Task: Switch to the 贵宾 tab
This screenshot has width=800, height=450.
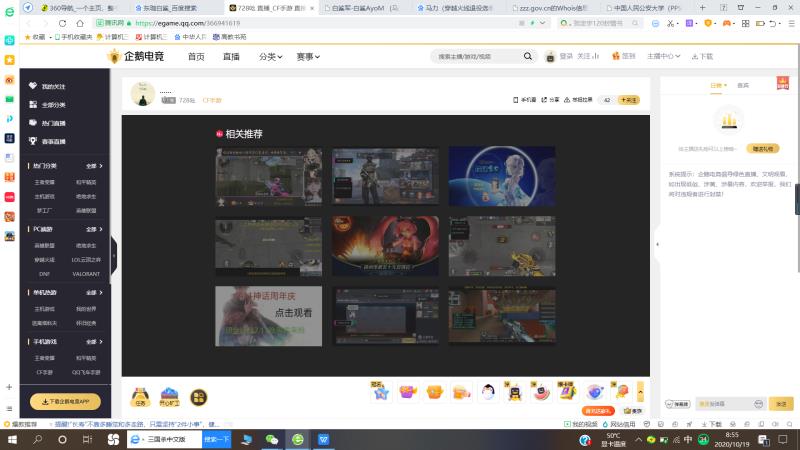Action: [743, 85]
